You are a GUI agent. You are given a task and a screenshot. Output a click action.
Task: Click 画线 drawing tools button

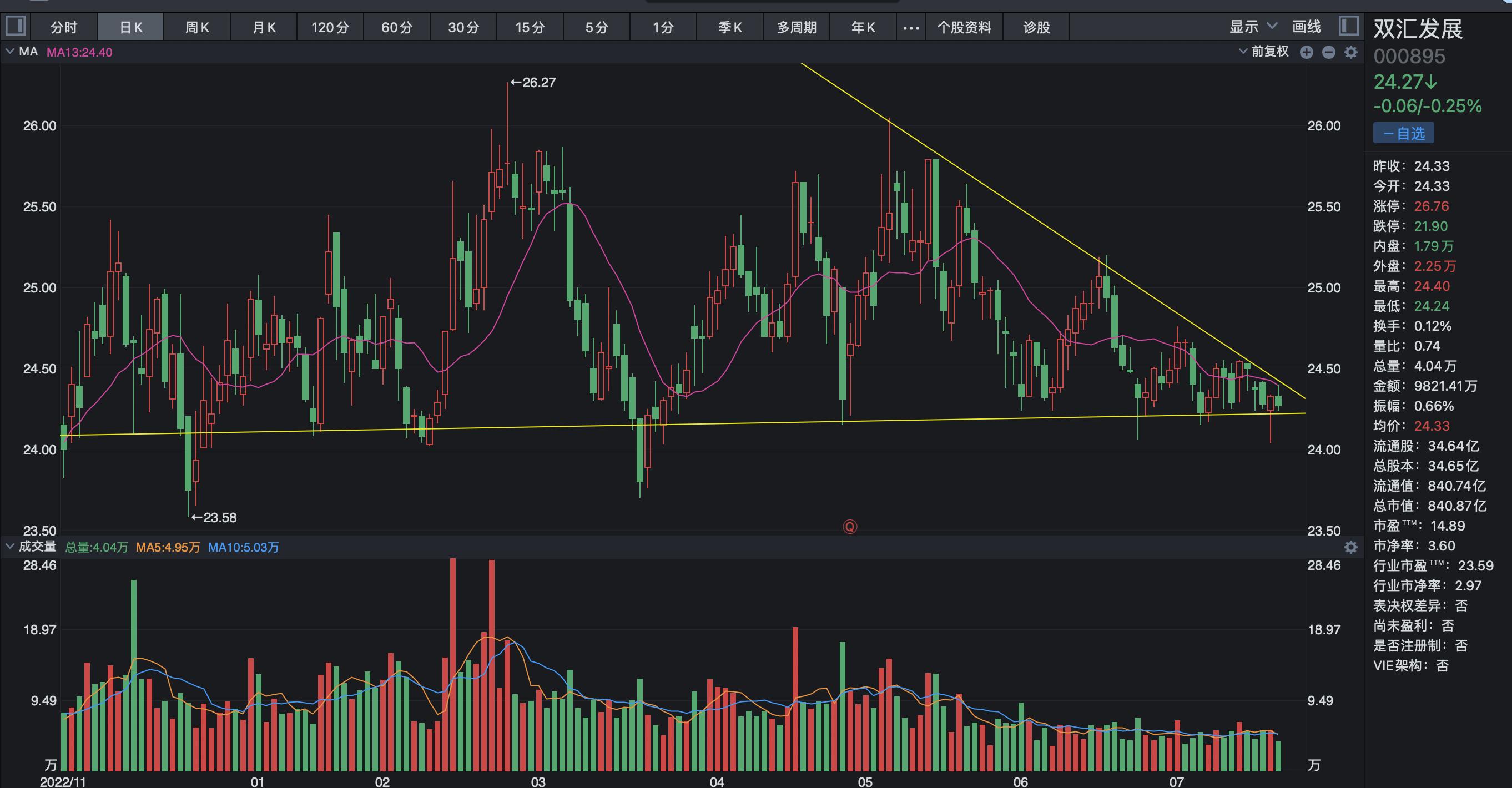click(1307, 27)
